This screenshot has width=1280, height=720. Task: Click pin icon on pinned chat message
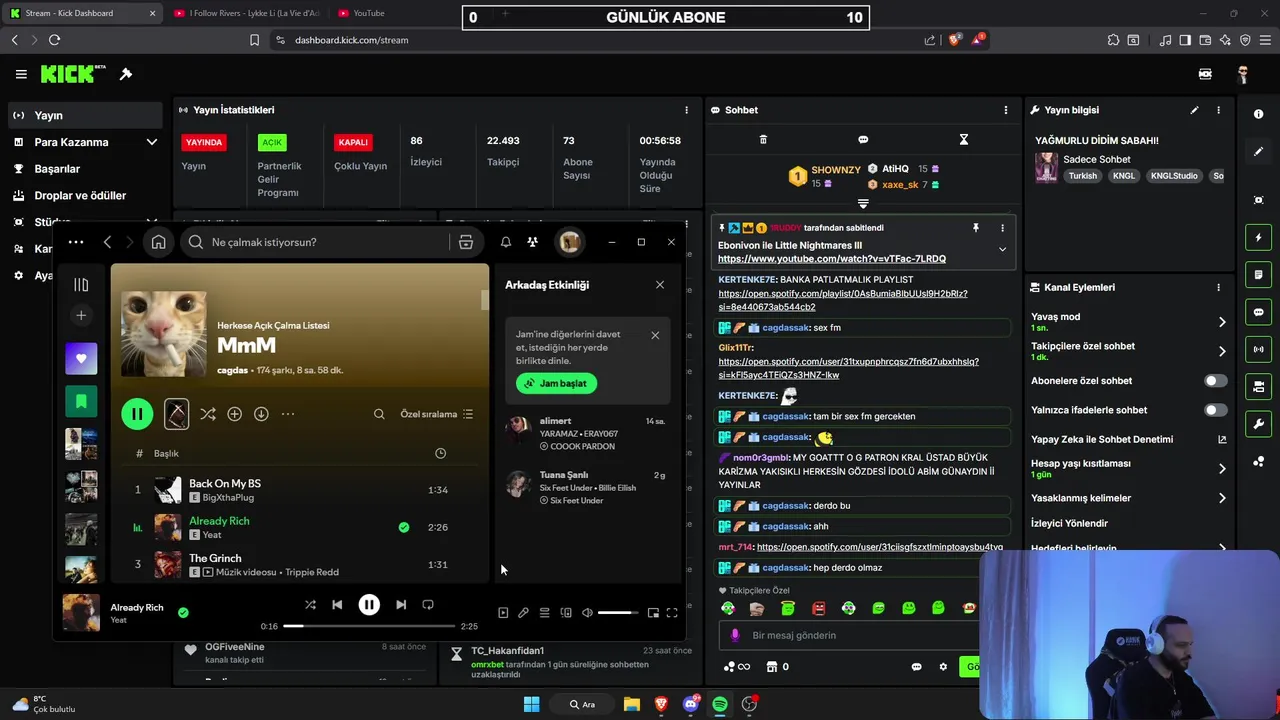tap(976, 228)
